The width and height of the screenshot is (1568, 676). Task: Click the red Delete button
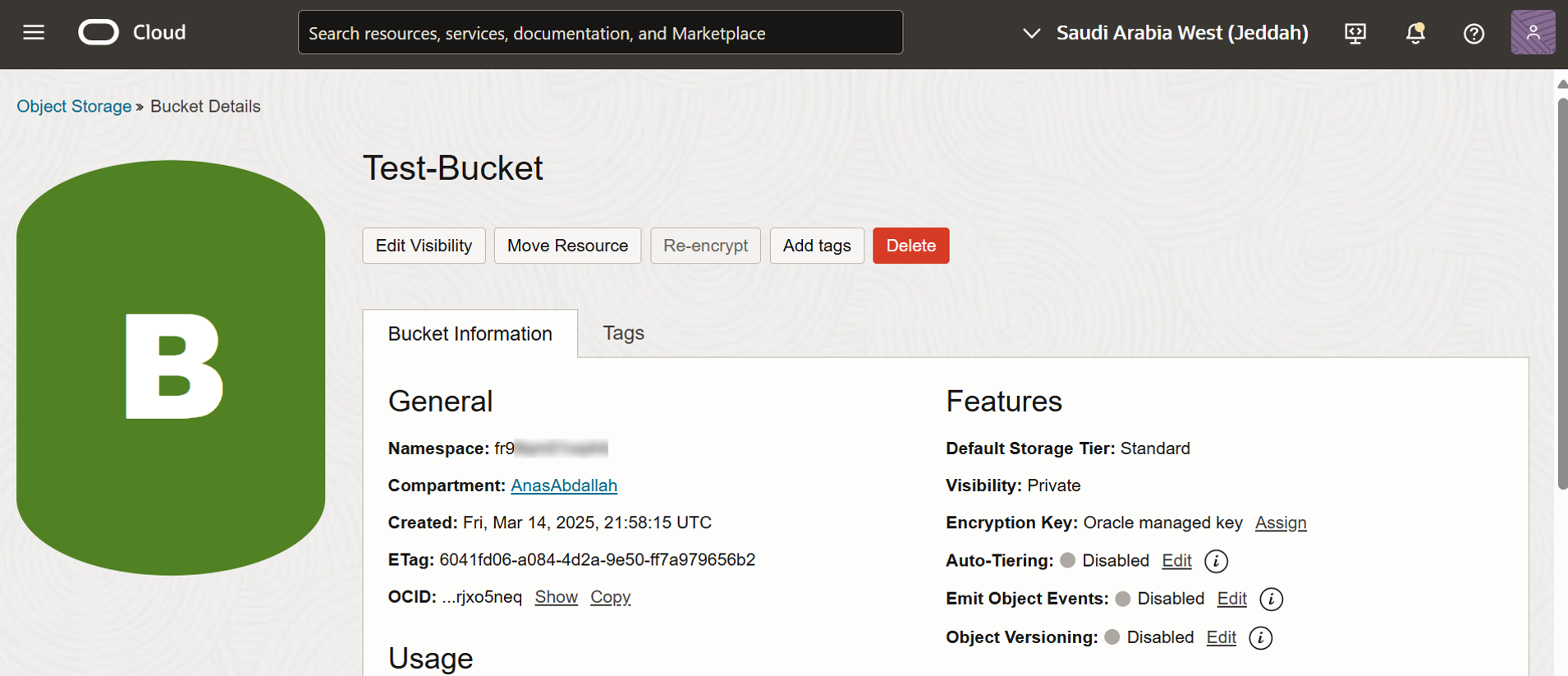[x=910, y=246]
